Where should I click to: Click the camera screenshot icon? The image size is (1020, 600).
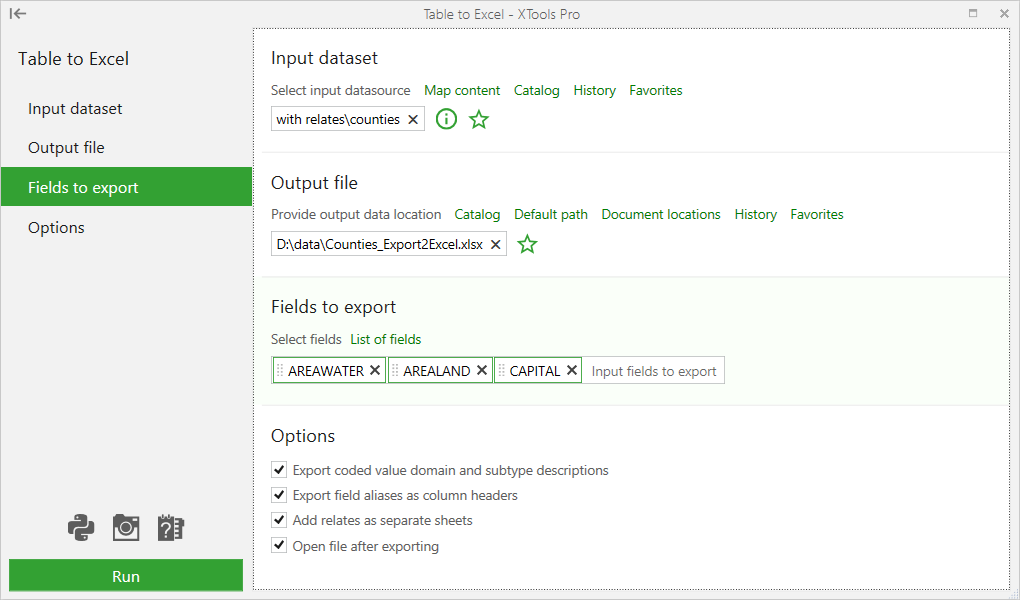[x=126, y=527]
